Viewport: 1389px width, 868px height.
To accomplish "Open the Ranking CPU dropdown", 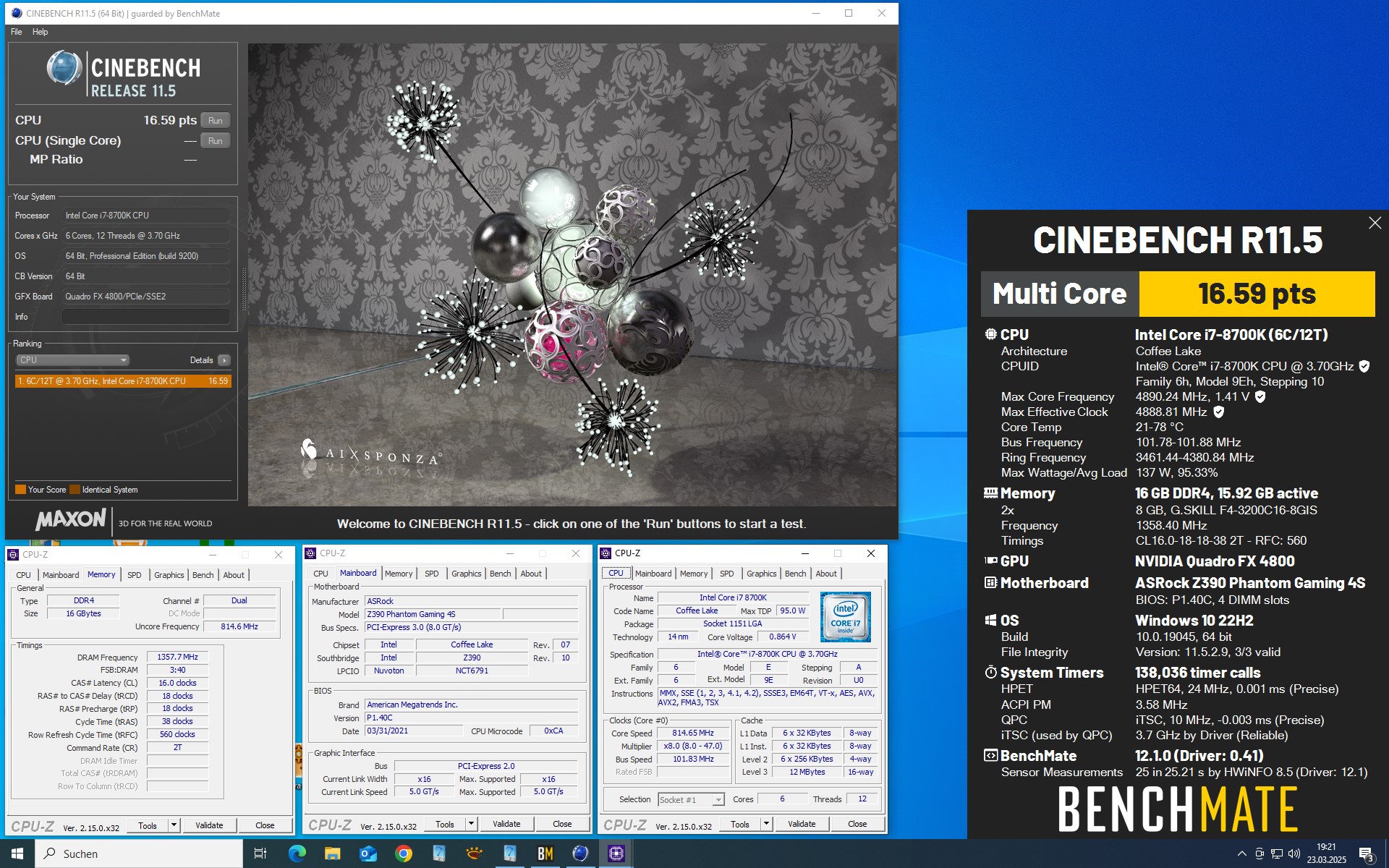I will 72,359.
